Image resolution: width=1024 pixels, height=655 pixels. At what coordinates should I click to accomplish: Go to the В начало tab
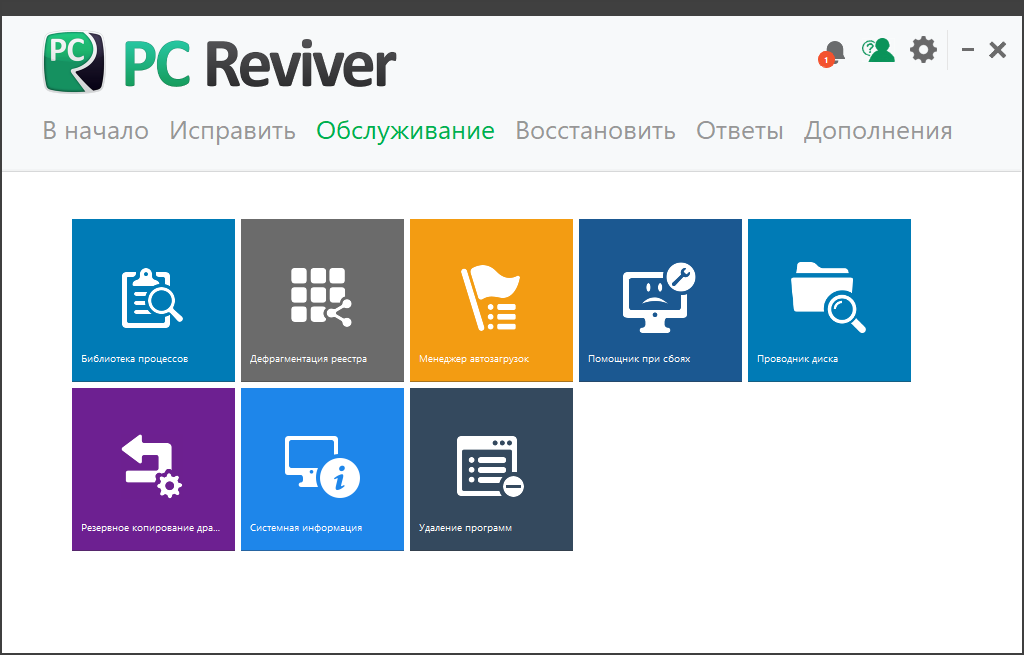tap(95, 131)
